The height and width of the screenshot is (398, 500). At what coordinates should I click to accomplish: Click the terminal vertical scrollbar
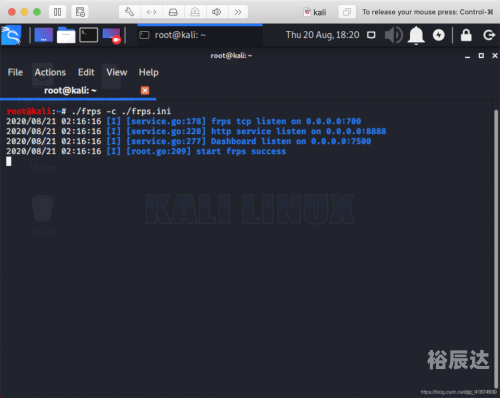coord(496,247)
